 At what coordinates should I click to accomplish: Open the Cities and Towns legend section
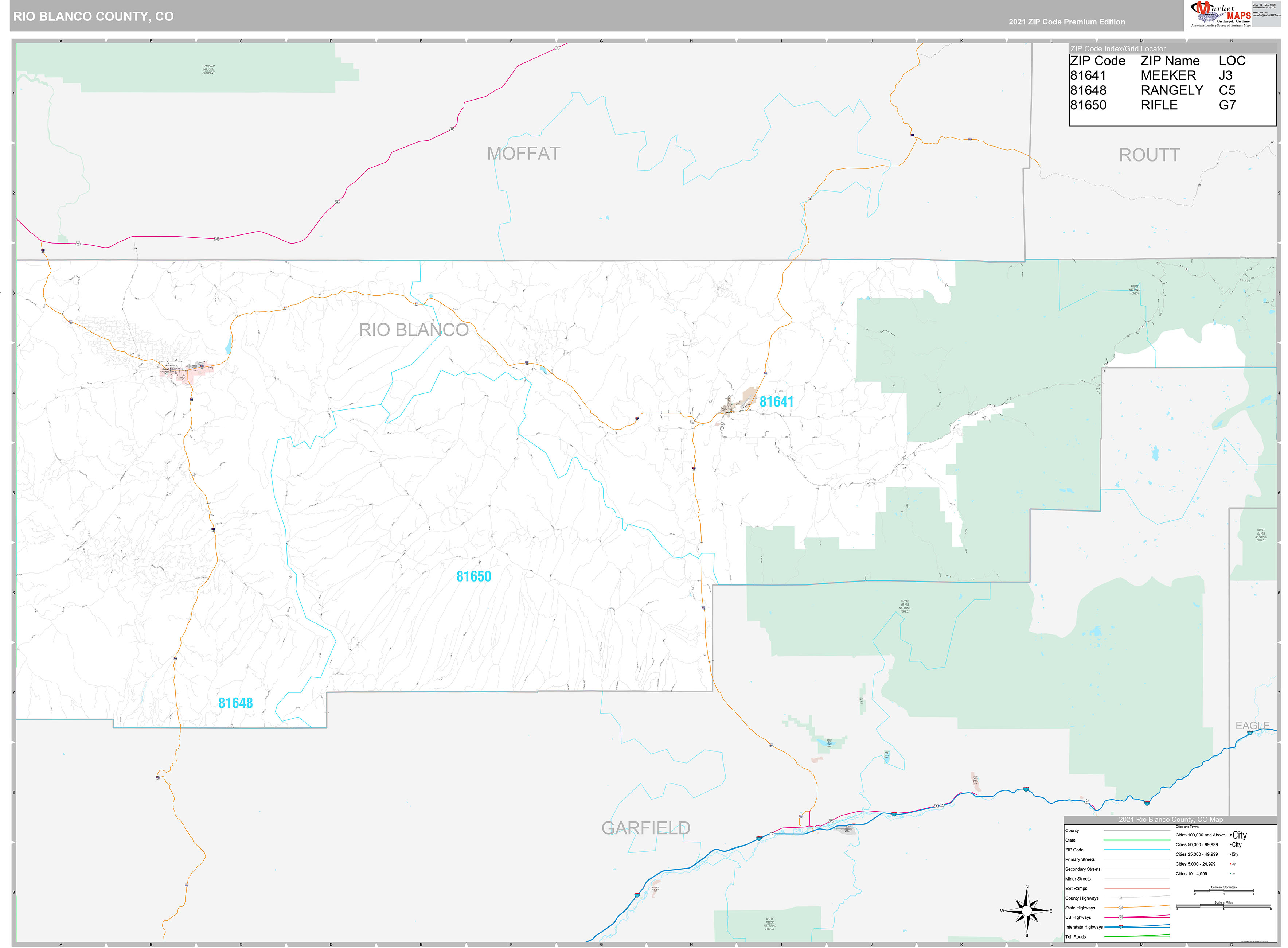[x=1187, y=827]
